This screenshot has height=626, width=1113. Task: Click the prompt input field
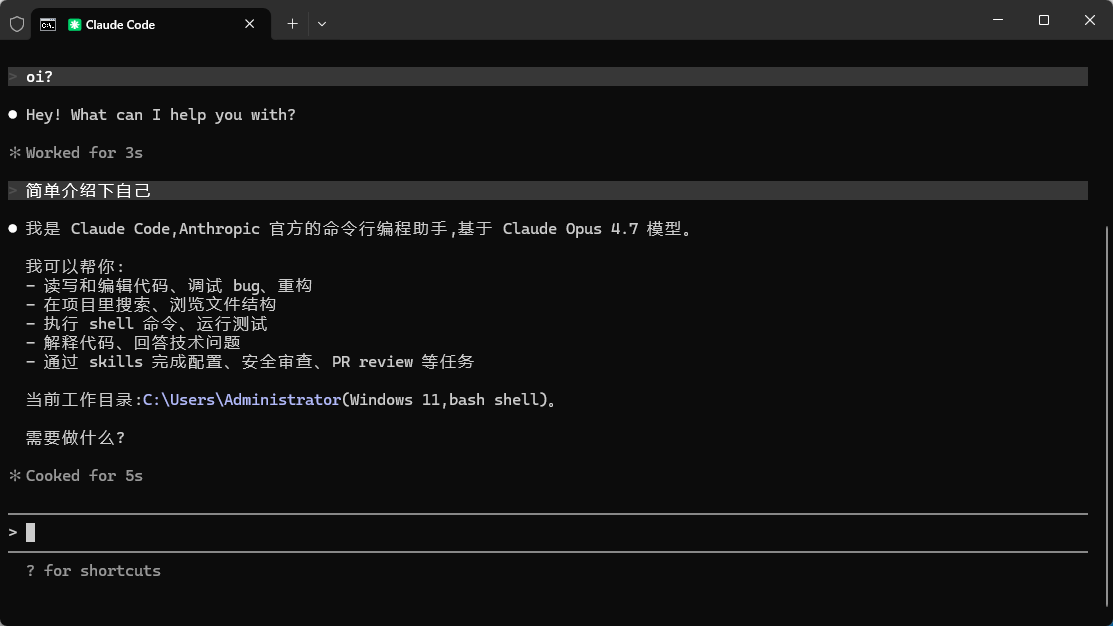pyautogui.click(x=548, y=532)
